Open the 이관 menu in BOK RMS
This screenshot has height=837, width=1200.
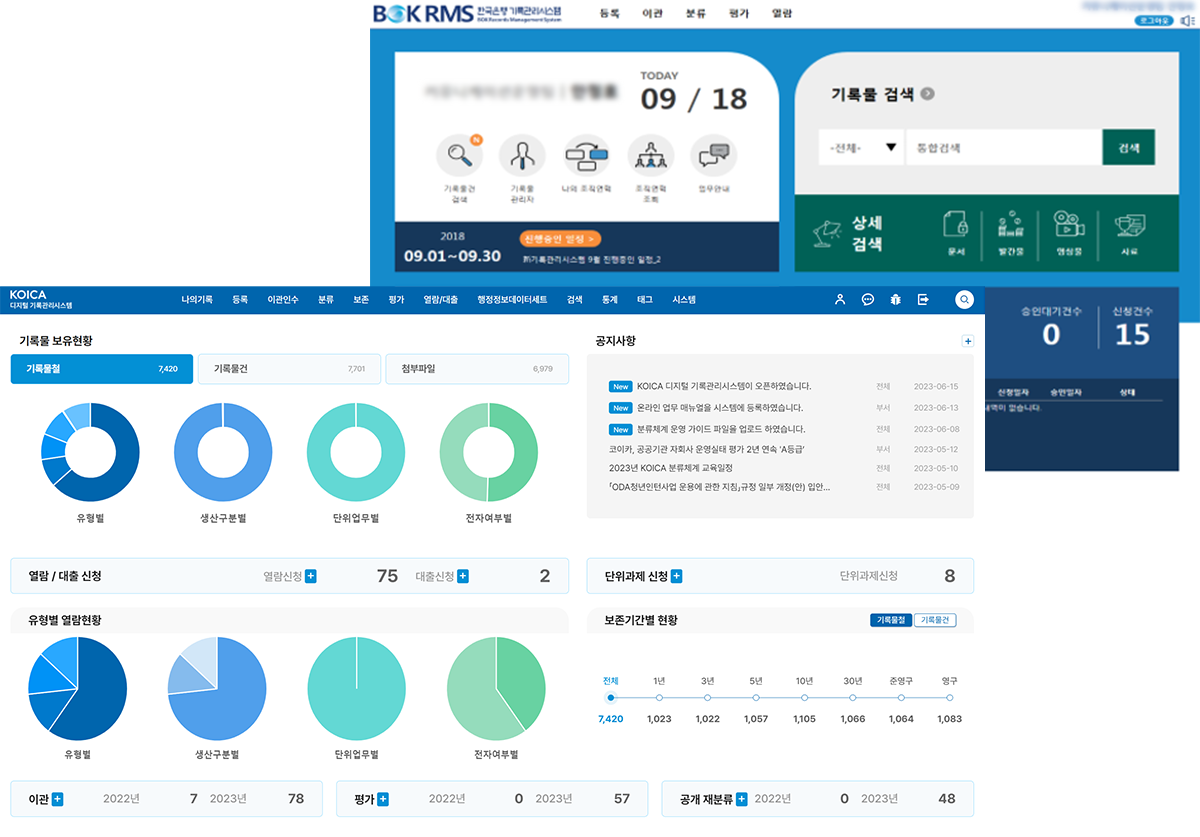653,14
